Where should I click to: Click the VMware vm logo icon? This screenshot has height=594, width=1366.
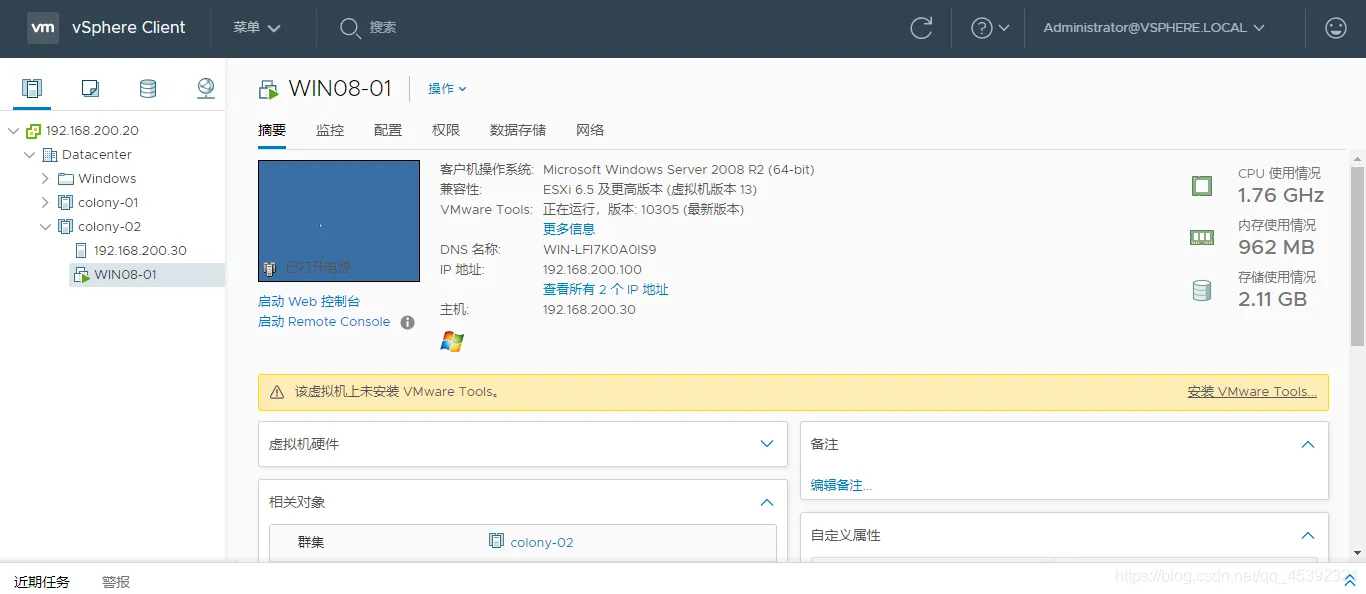point(43,28)
